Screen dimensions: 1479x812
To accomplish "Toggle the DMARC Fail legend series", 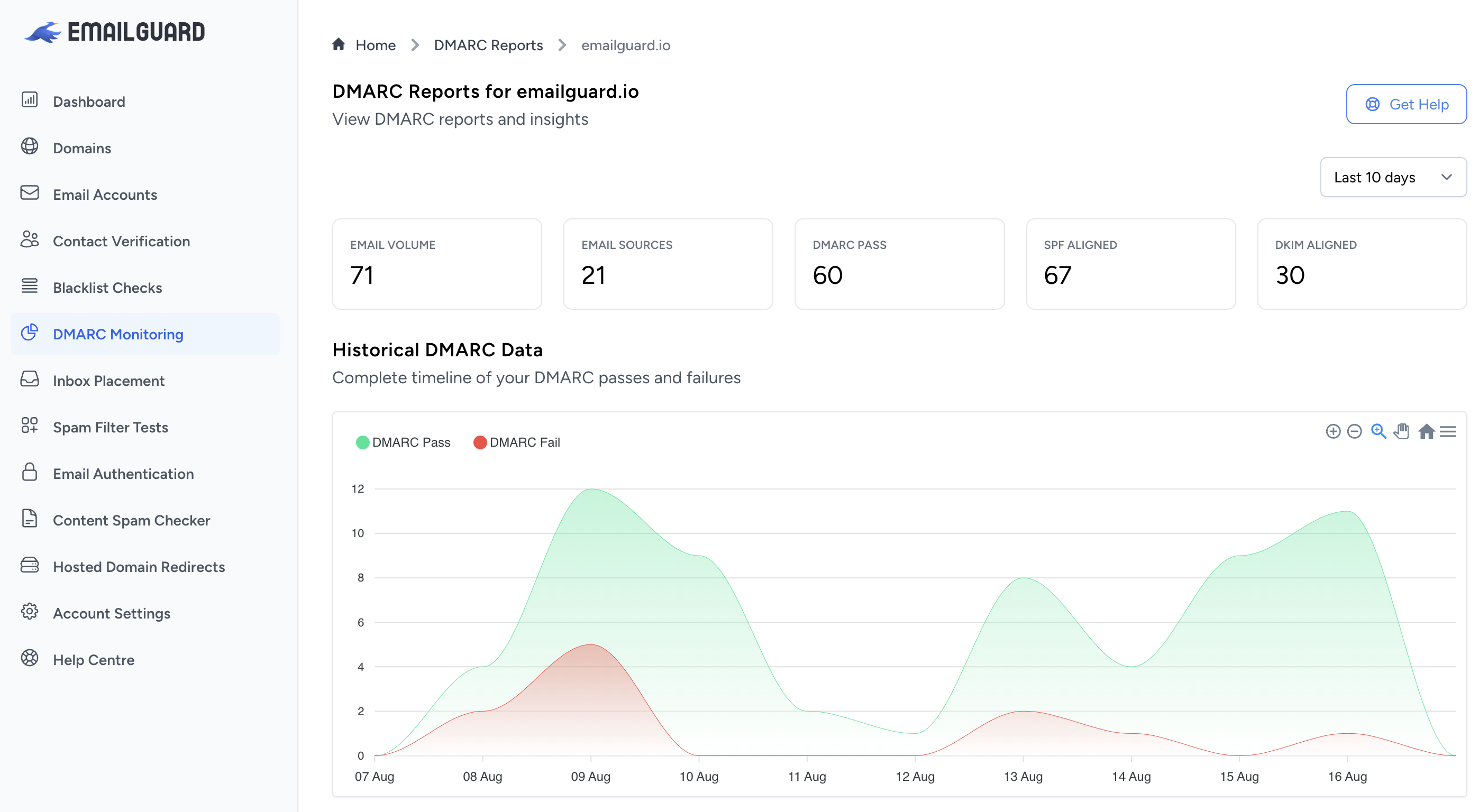I will (x=525, y=442).
